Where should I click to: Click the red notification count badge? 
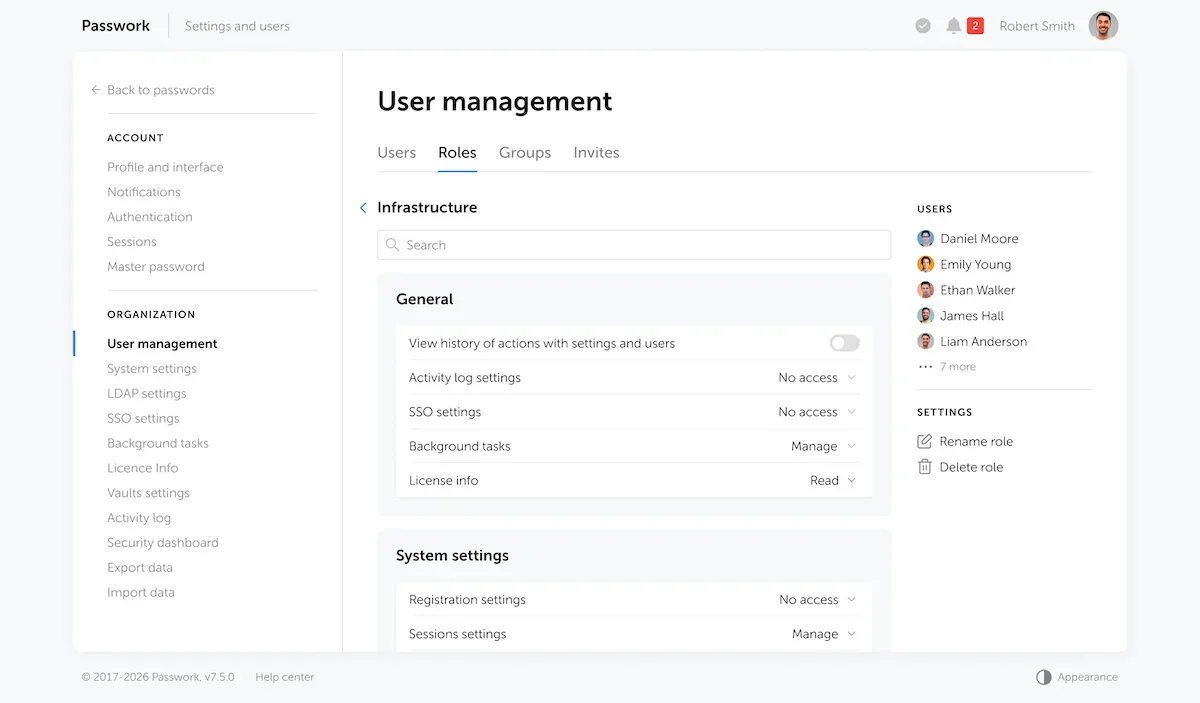tap(976, 26)
